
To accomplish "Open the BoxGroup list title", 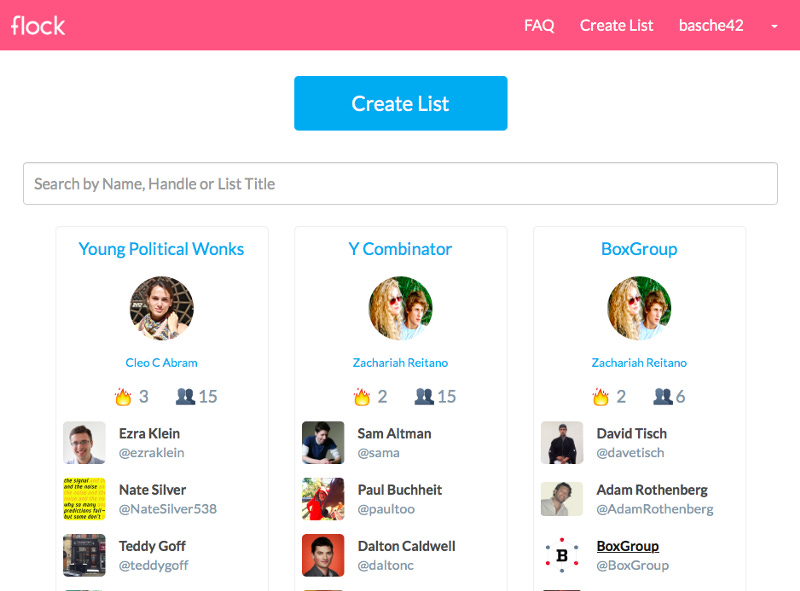I will pos(639,249).
